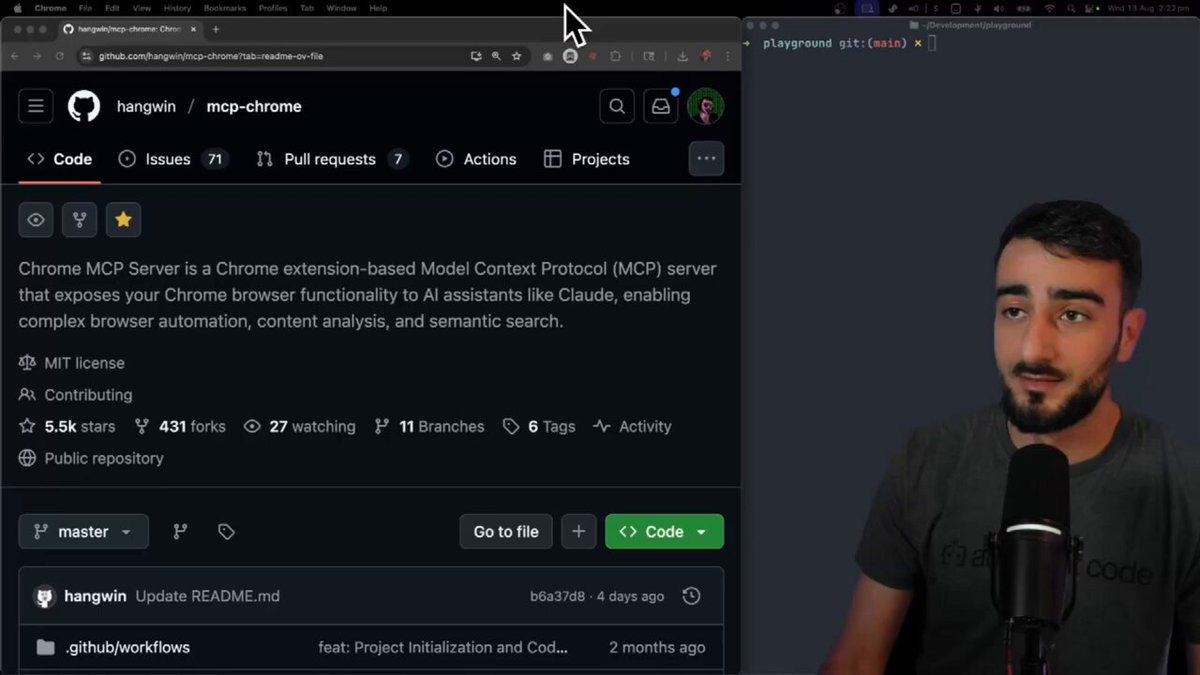Click hangwin author in the commit row
Viewport: 1200px width, 675px height.
(95, 596)
